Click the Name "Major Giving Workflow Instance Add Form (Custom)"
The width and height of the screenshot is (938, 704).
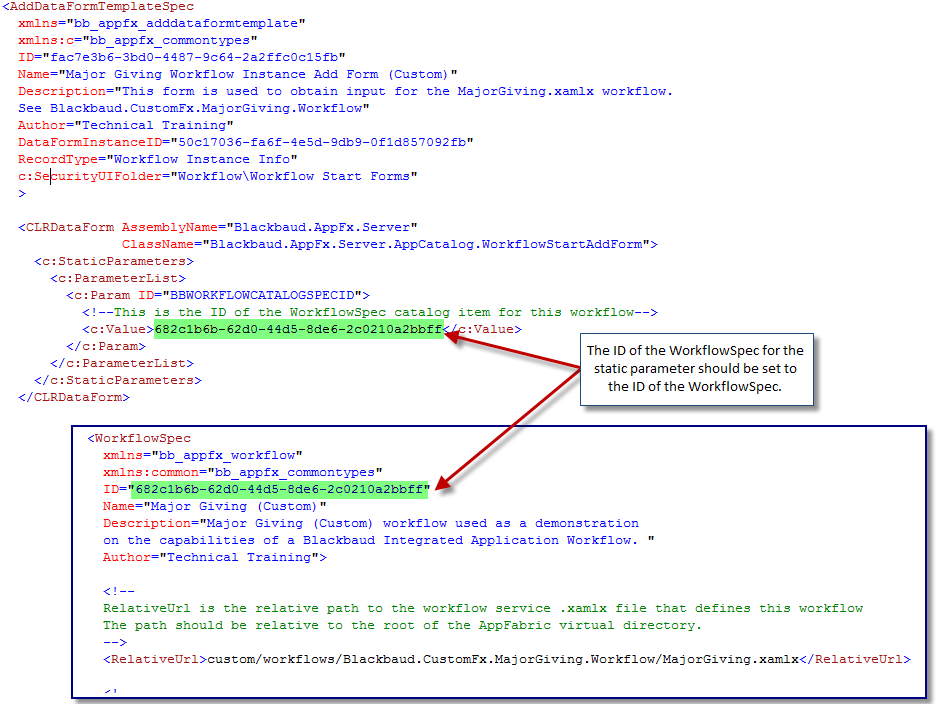click(x=237, y=74)
